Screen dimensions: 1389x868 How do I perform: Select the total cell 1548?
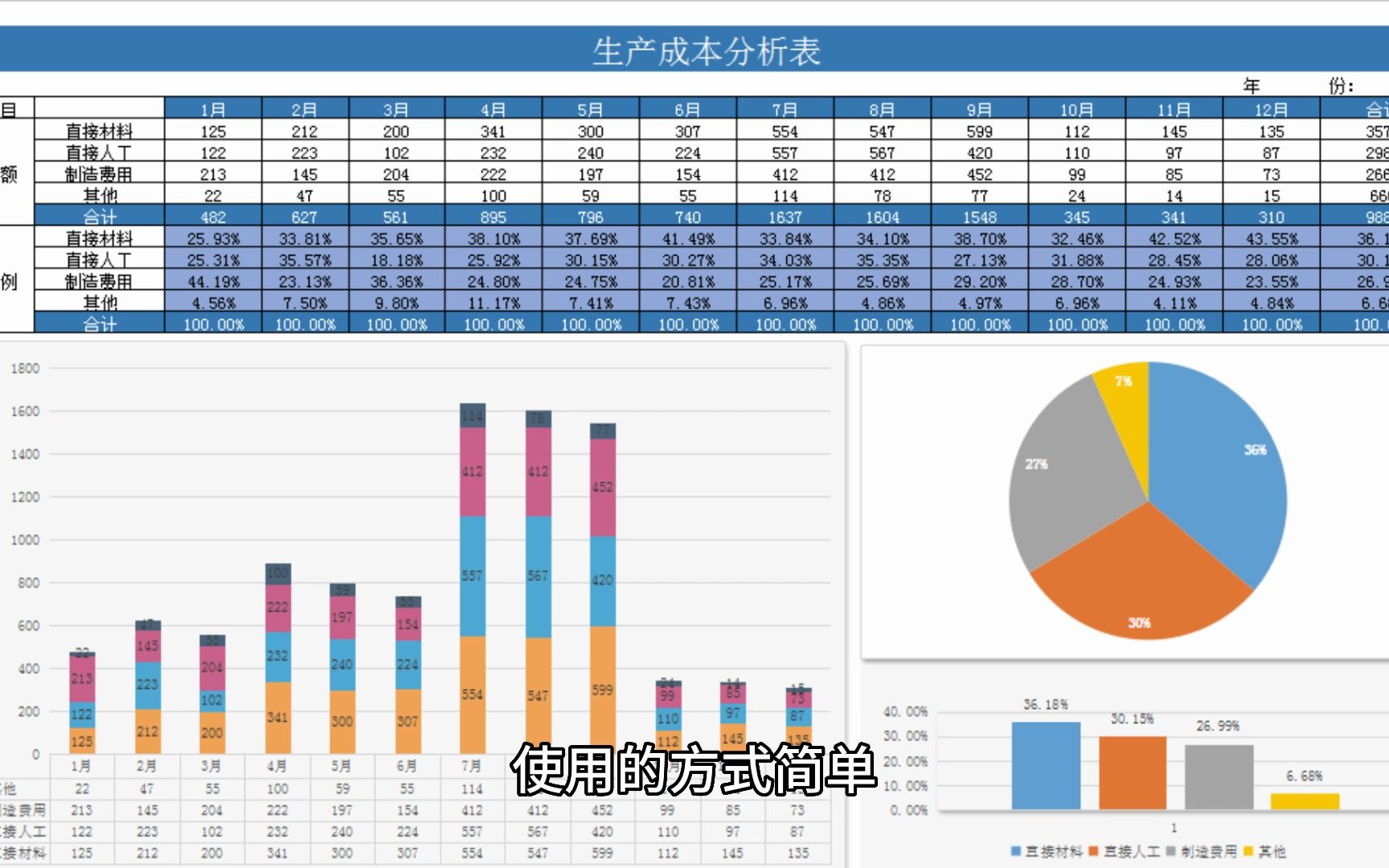click(x=979, y=217)
